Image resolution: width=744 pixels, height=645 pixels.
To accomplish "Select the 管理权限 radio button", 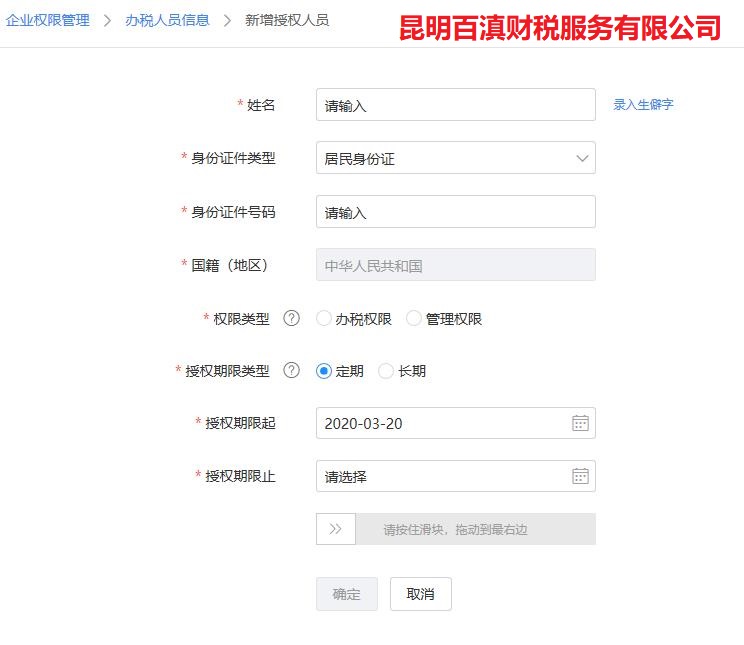I will [414, 318].
